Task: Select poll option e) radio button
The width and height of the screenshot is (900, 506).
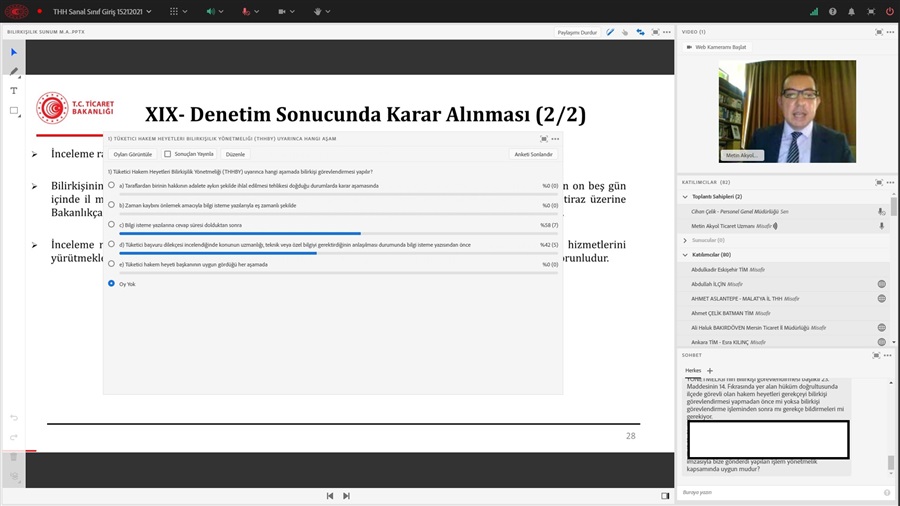Action: pos(111,264)
